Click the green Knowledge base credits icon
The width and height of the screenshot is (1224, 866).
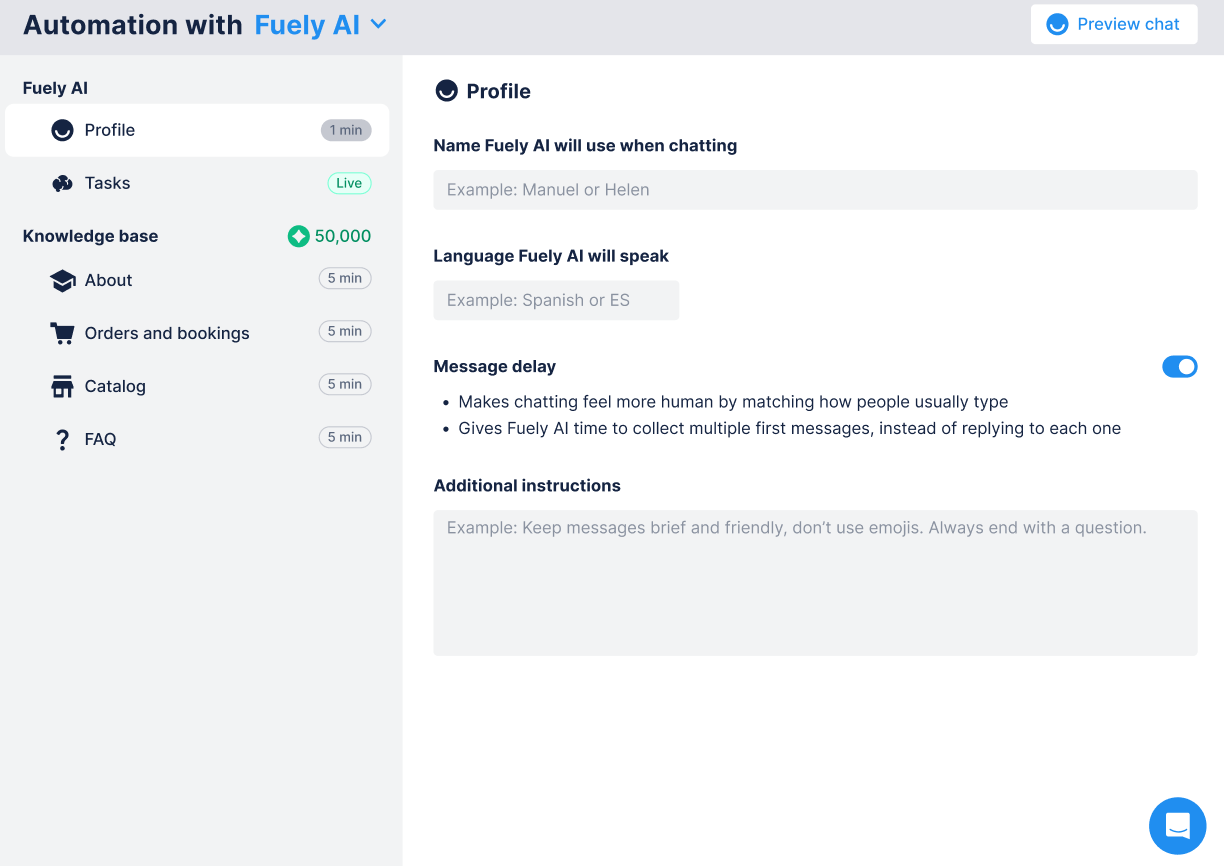[298, 236]
